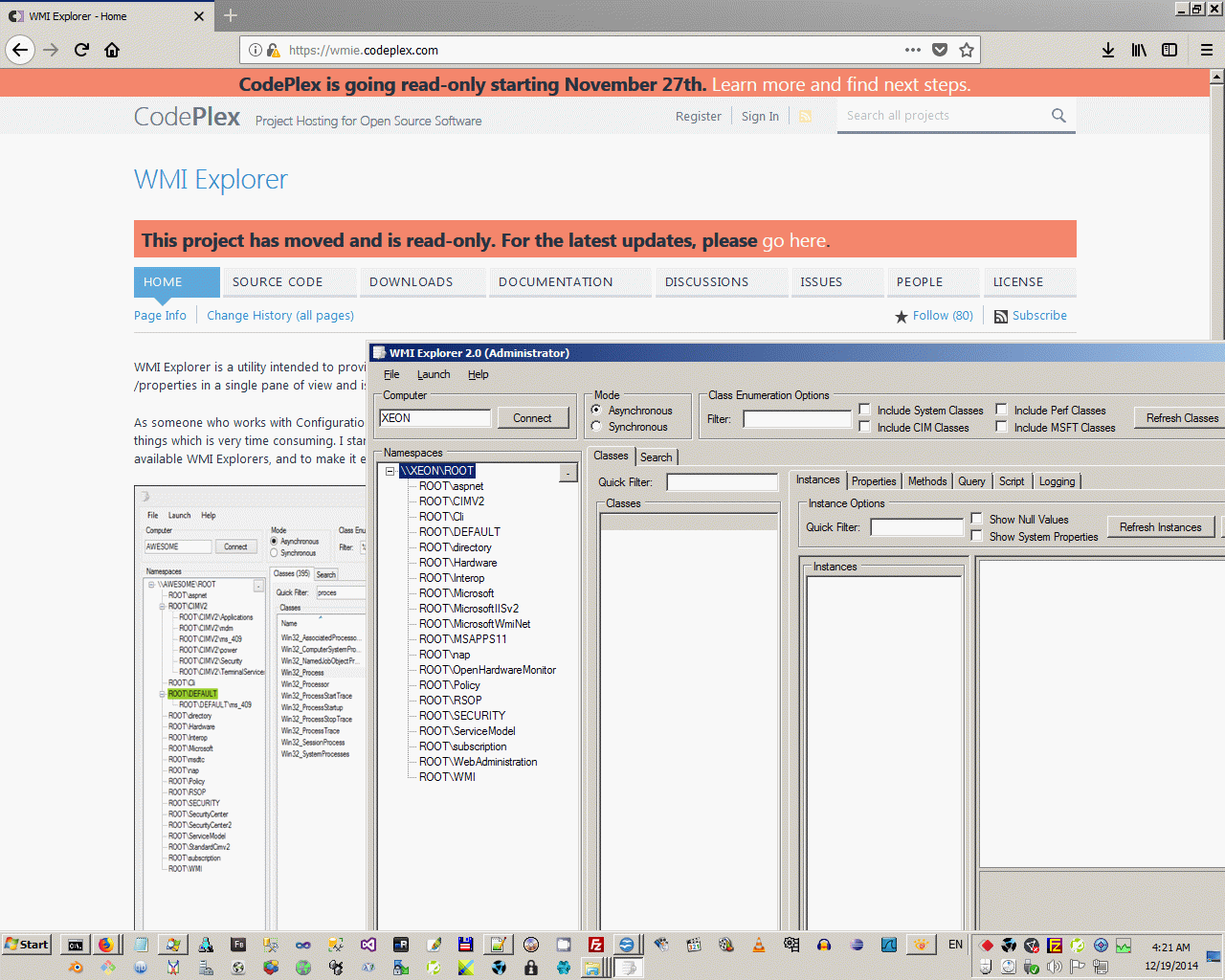
Task: Select ROOT\SECURITY namespace in the tree
Action: click(462, 716)
